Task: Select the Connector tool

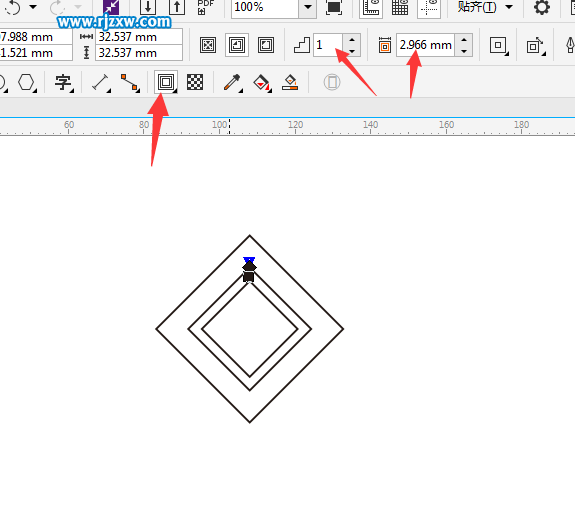Action: (130, 82)
